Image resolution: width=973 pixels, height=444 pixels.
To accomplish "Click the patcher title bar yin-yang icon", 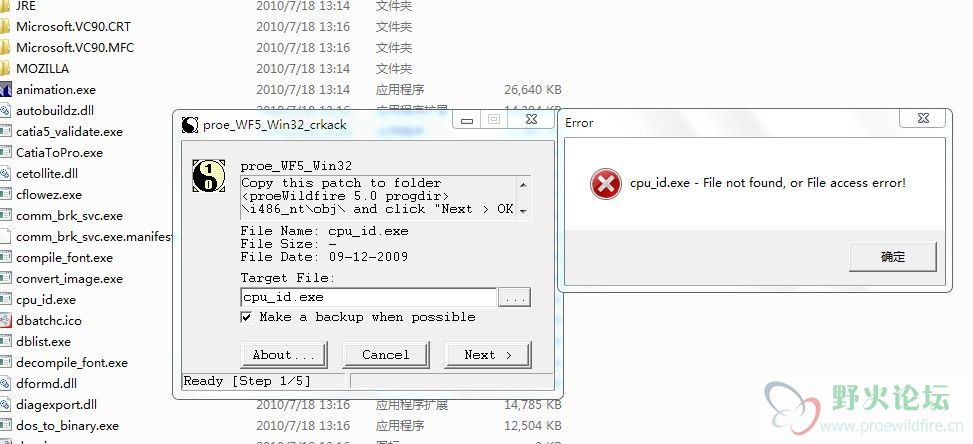I will pyautogui.click(x=190, y=125).
